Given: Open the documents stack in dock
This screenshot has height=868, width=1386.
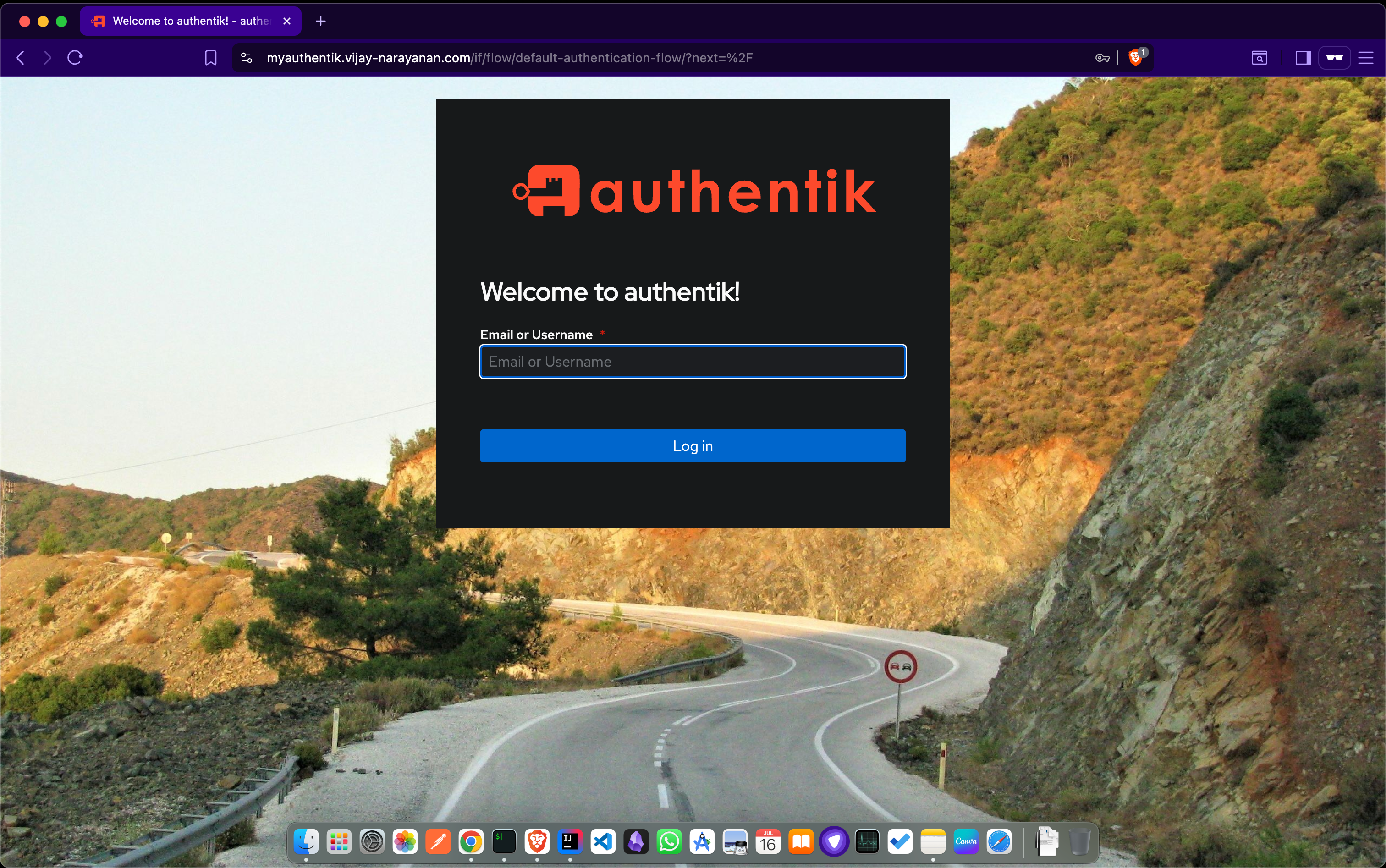Looking at the screenshot, I should (1047, 841).
